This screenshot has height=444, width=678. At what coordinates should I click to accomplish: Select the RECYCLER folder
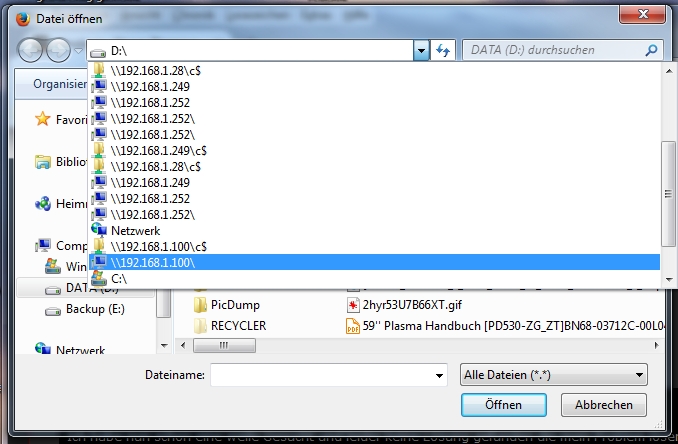click(x=230, y=326)
